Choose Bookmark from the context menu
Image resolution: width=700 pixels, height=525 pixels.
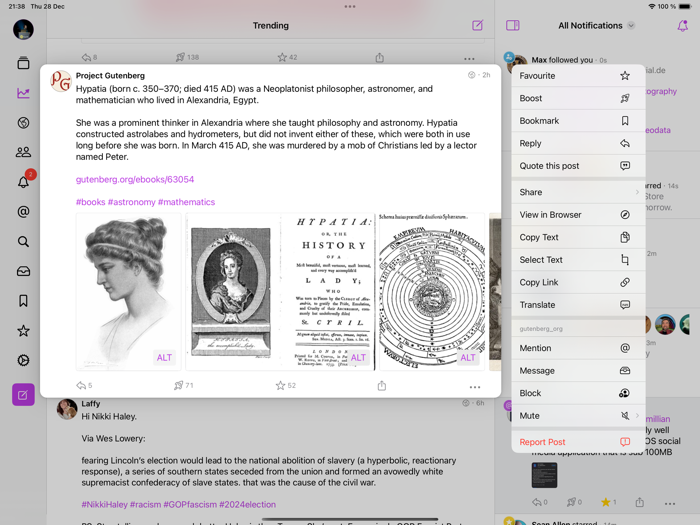click(578, 121)
